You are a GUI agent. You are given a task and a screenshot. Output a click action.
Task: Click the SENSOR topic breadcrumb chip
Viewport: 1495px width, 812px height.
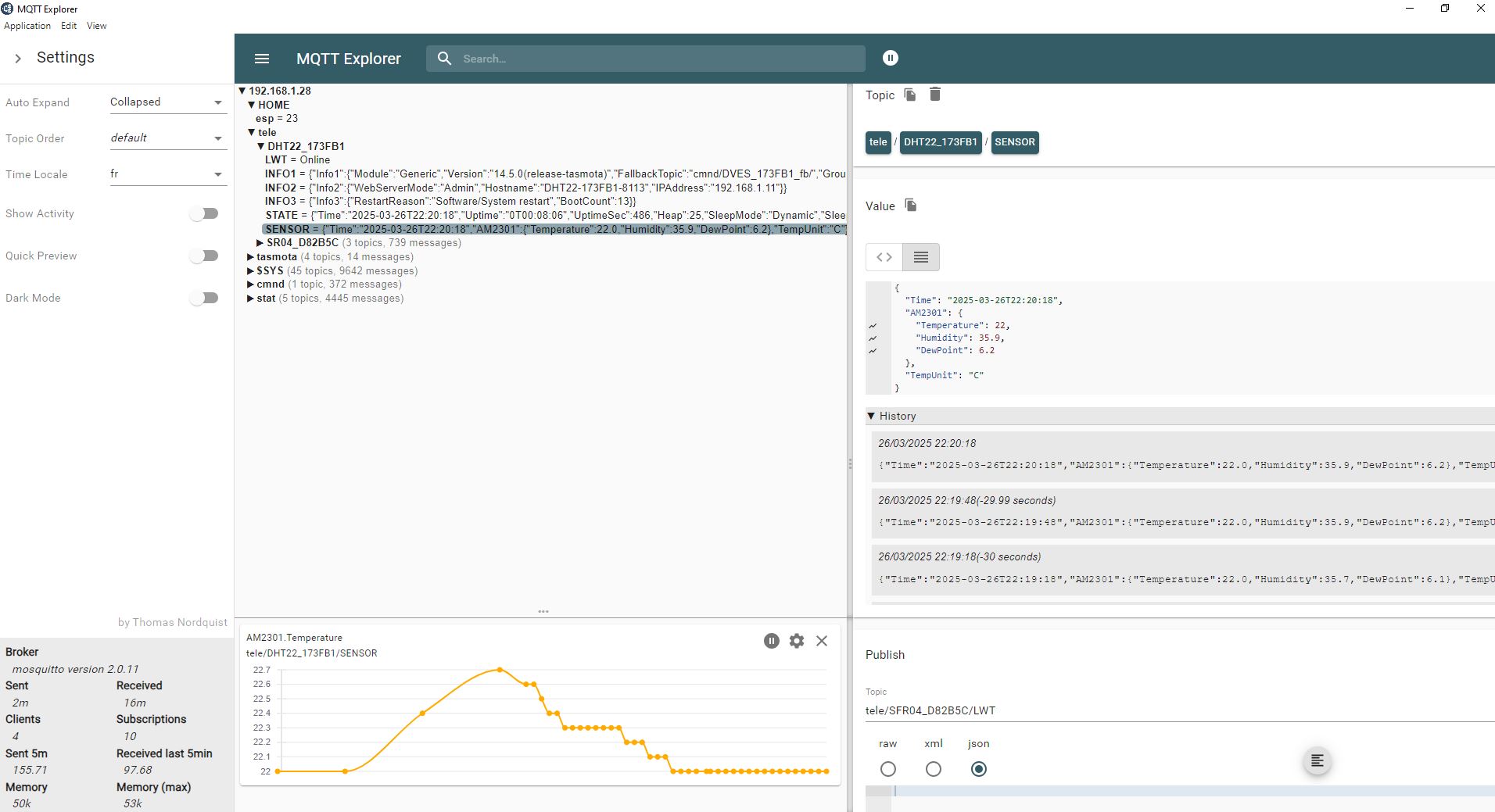pyautogui.click(x=1015, y=142)
